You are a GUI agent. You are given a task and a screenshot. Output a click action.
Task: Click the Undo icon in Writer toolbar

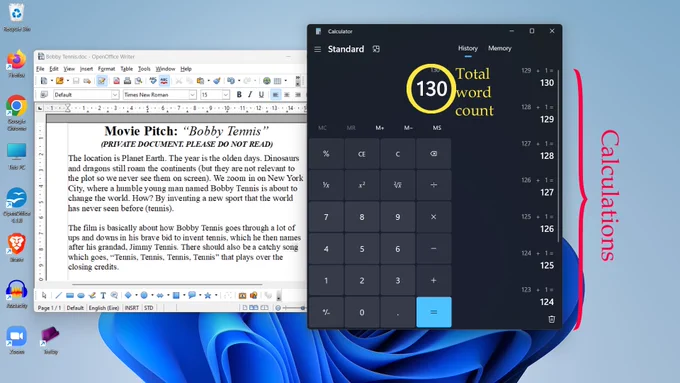tap(231, 81)
